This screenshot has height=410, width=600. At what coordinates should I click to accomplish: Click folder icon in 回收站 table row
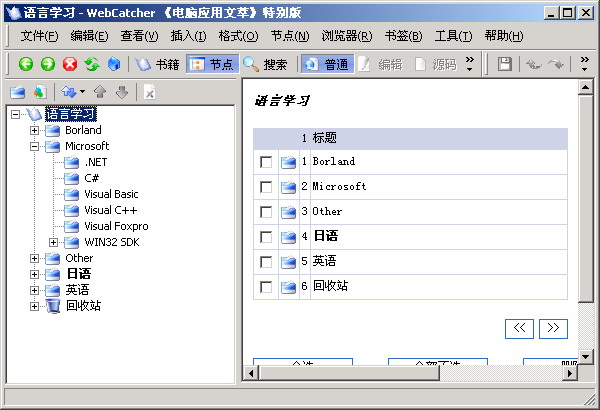[289, 287]
